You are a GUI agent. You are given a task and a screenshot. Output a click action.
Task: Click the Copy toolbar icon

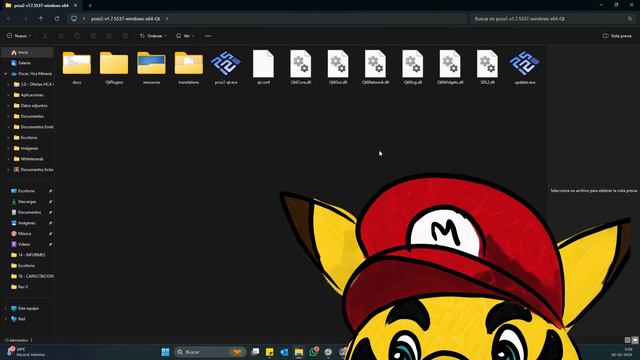[x=61, y=36]
